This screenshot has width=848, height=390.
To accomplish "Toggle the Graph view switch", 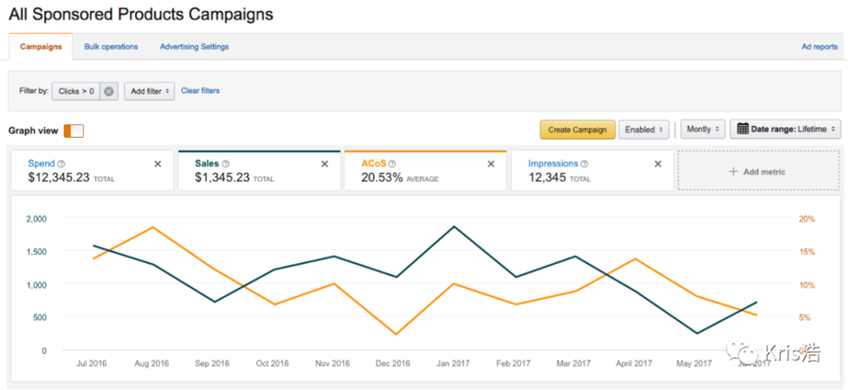I will [74, 130].
